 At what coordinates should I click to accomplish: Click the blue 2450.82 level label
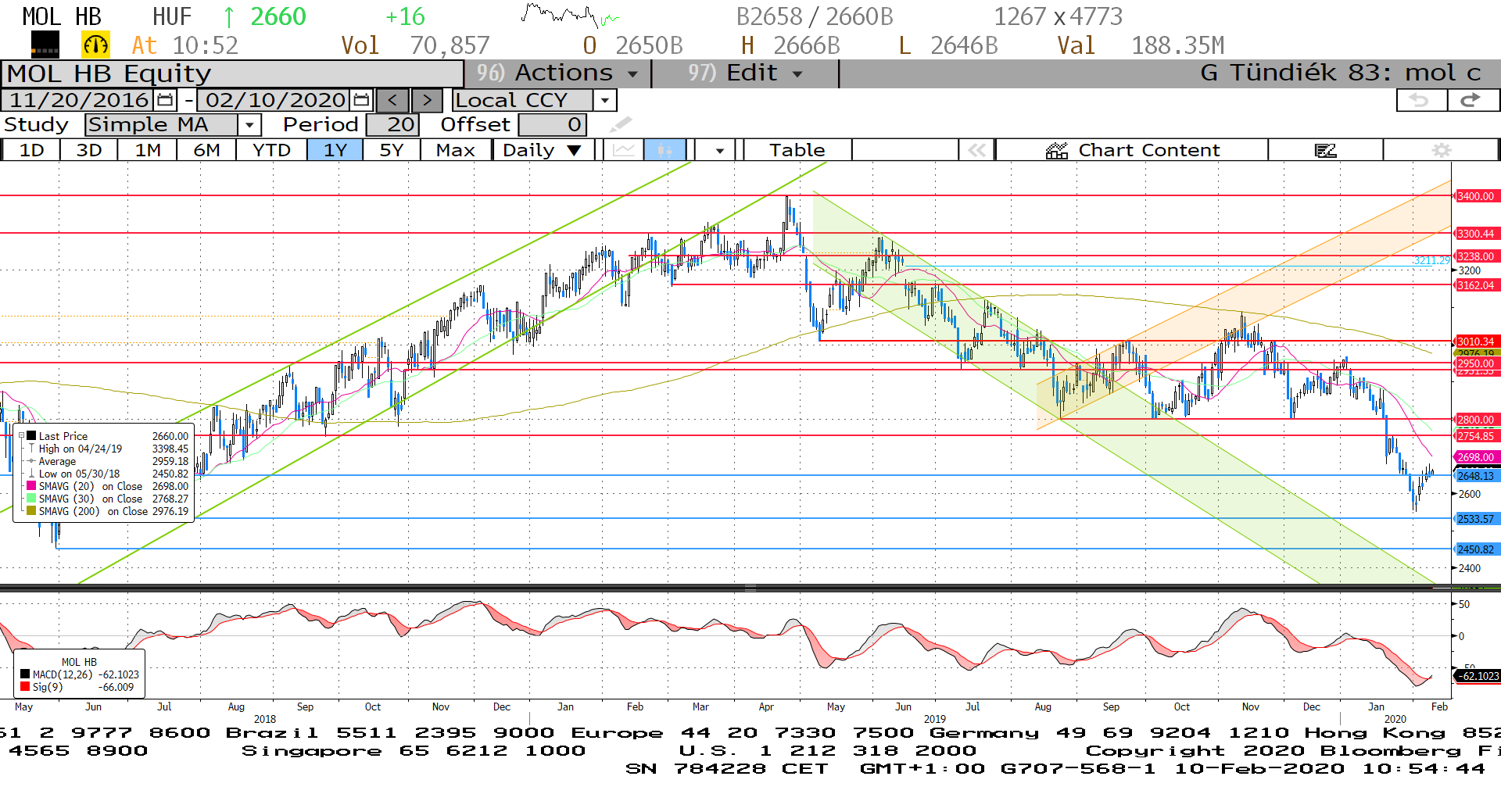click(1476, 549)
